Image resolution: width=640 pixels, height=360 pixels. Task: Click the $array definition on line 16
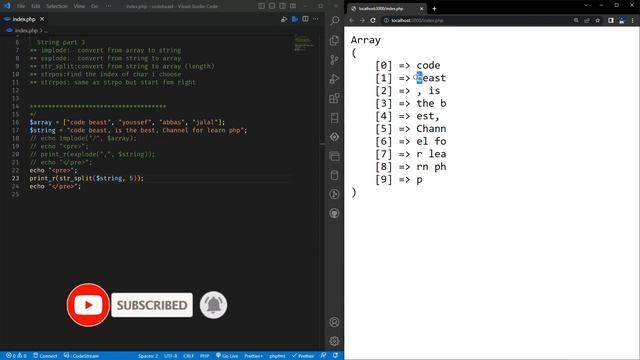pyautogui.click(x=127, y=122)
